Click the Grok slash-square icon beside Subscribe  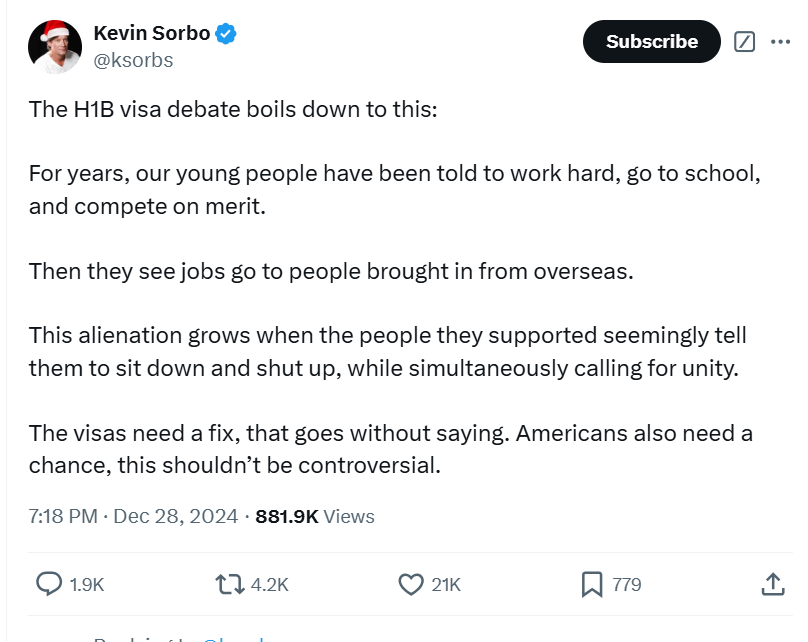[x=744, y=42]
